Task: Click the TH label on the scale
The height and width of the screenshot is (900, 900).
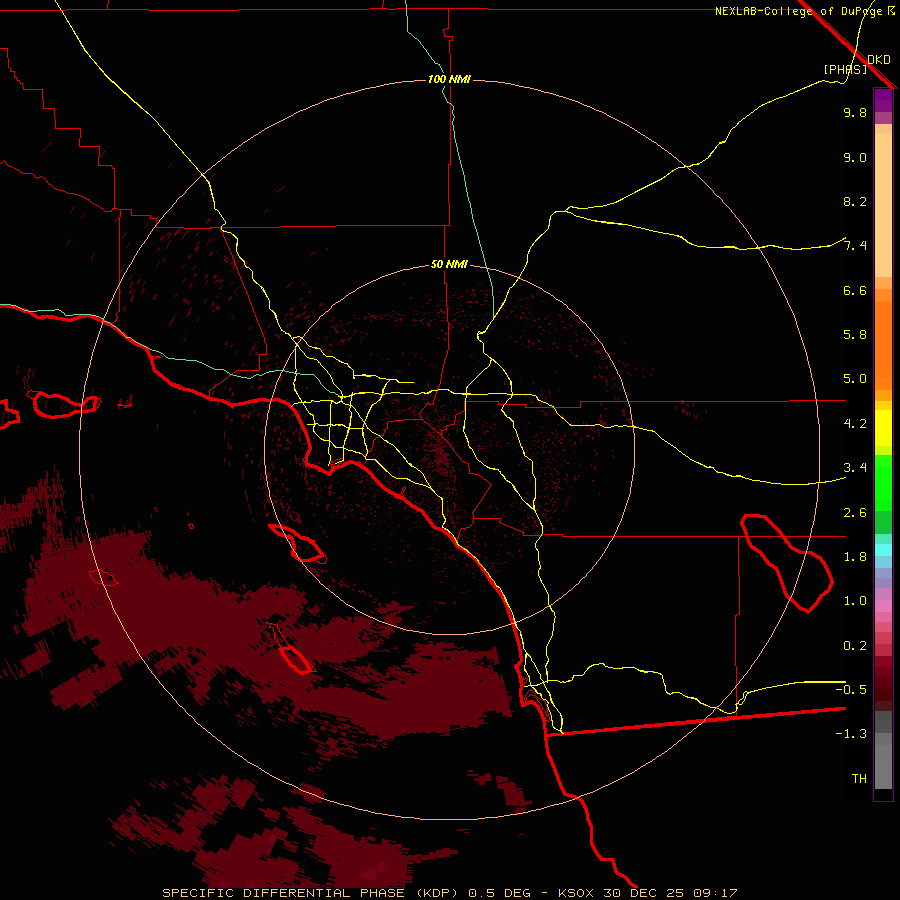Action: click(859, 779)
